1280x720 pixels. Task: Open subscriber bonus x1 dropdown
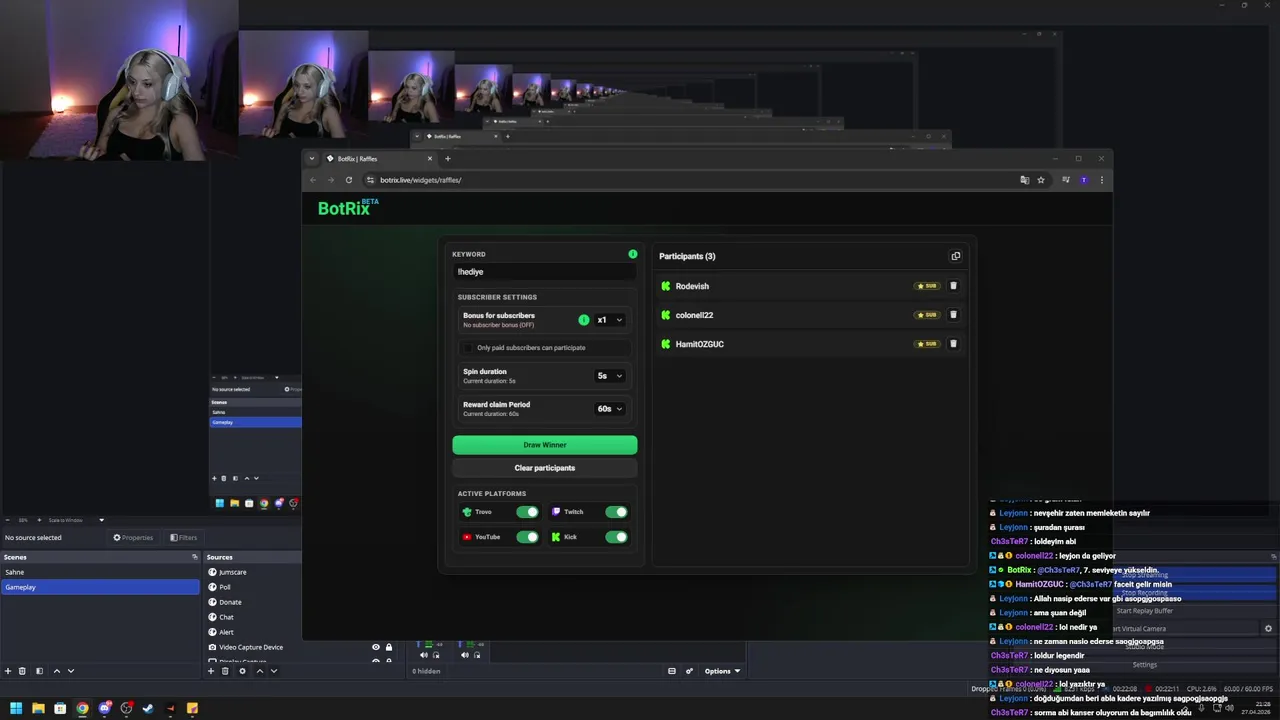click(610, 320)
